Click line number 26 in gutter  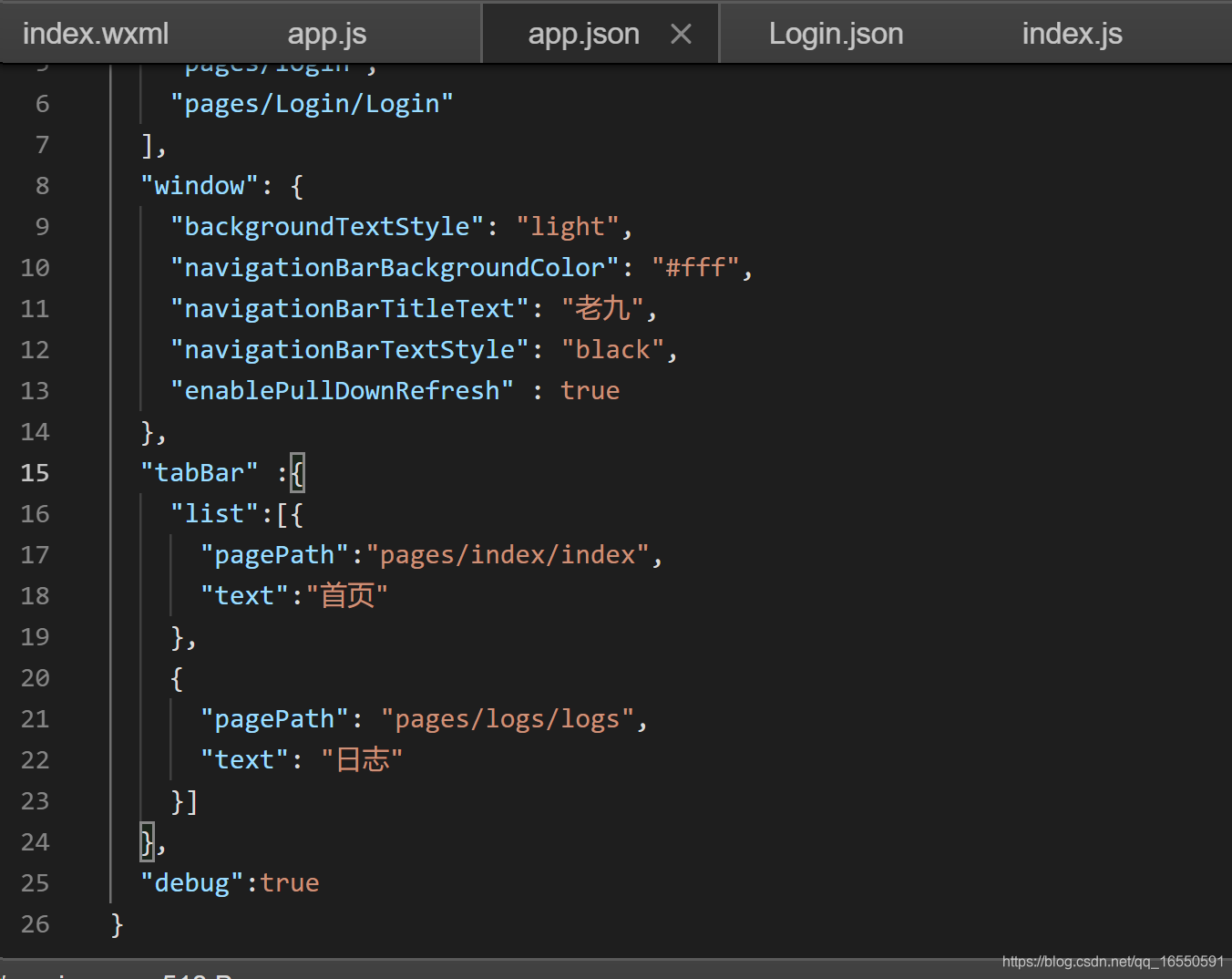[35, 924]
